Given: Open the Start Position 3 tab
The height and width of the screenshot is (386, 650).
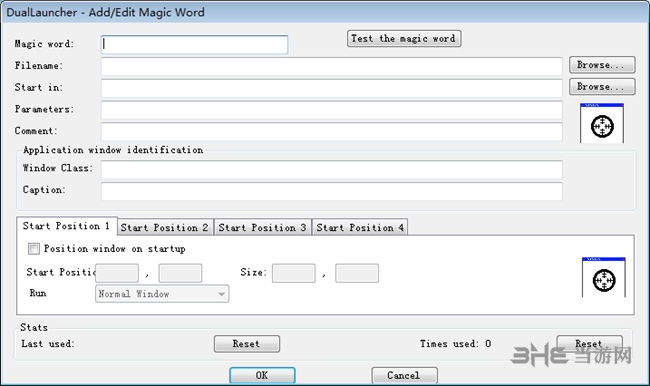Looking at the screenshot, I should click(263, 228).
